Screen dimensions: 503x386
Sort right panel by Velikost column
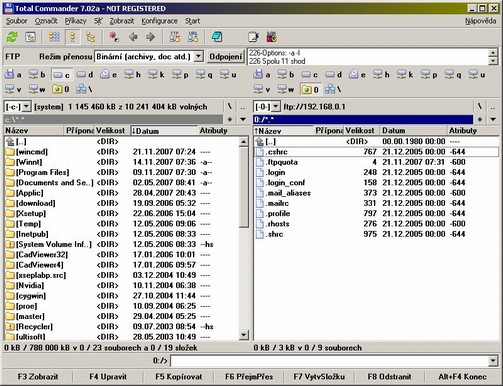coord(361,131)
